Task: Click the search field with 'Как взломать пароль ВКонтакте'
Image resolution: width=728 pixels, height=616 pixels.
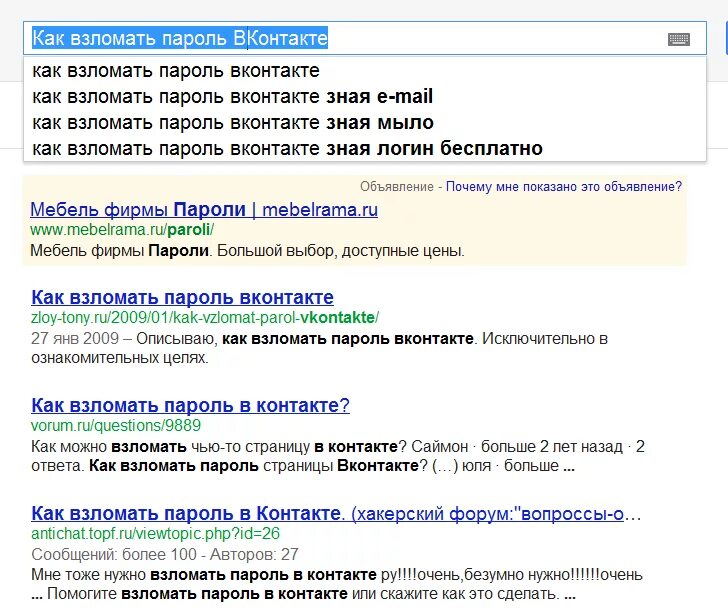Action: click(x=365, y=38)
